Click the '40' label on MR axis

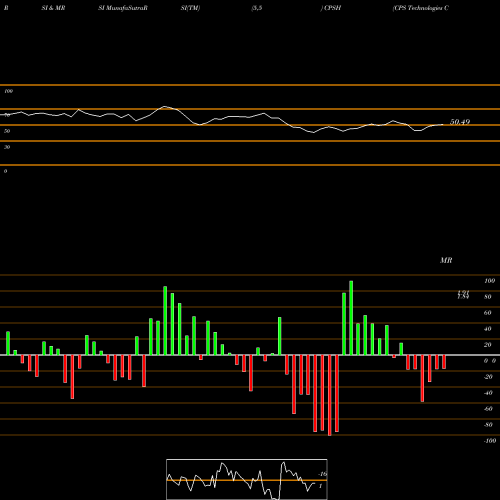(x=488, y=329)
